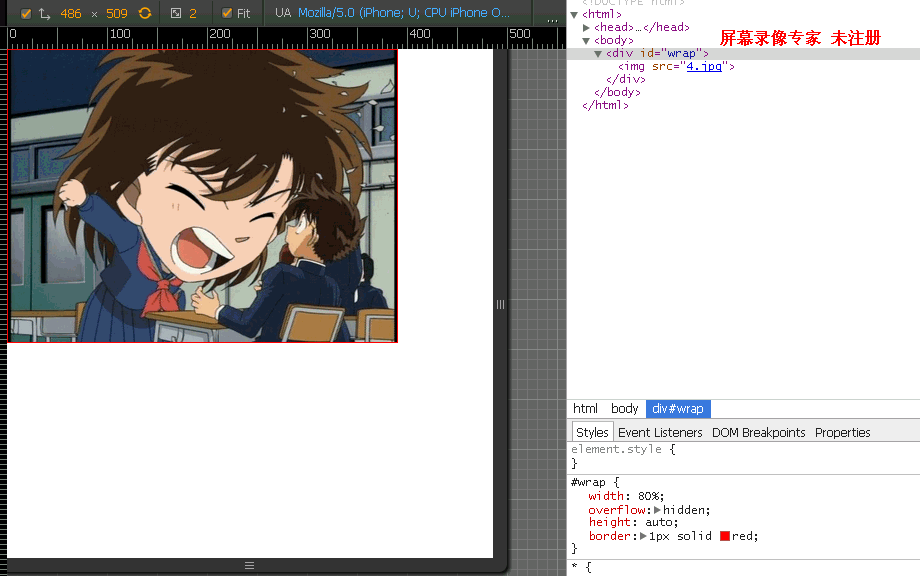This screenshot has width=920, height=576.
Task: Click the vertical resize handle of viewport
Action: tap(500, 304)
